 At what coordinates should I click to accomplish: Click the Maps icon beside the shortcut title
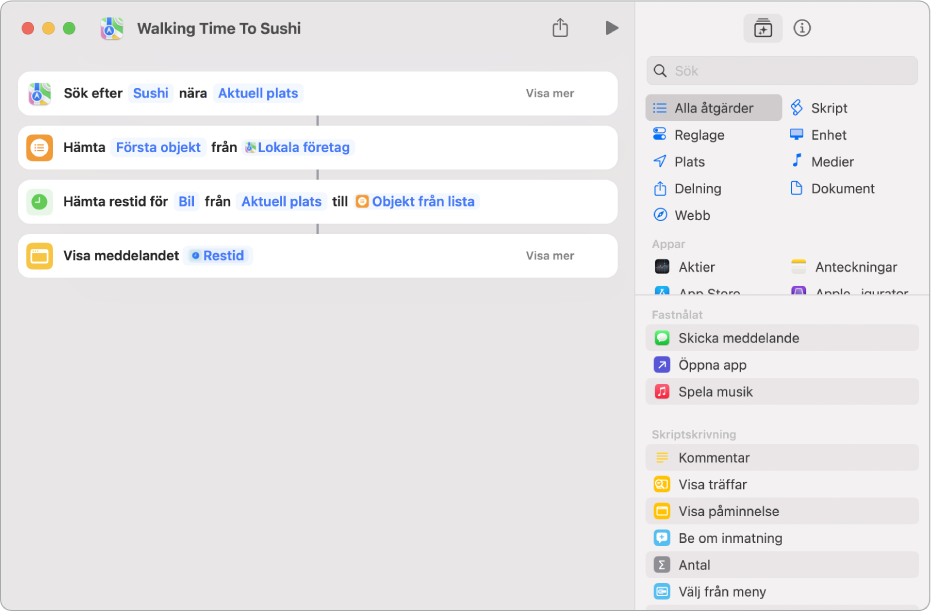point(112,28)
